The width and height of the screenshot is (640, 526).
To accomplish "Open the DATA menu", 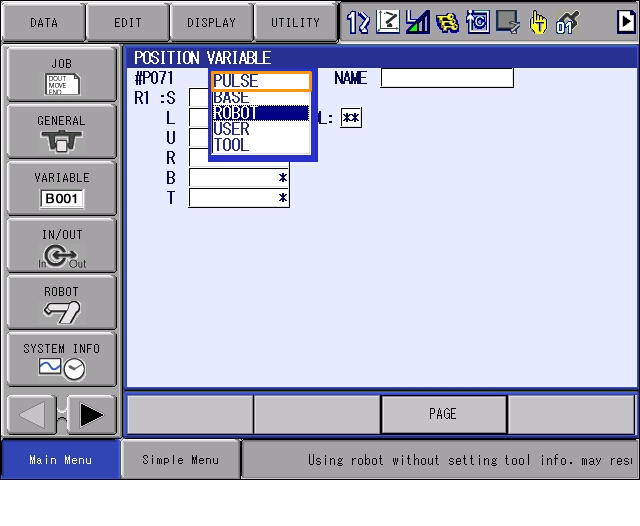I will pos(43,22).
